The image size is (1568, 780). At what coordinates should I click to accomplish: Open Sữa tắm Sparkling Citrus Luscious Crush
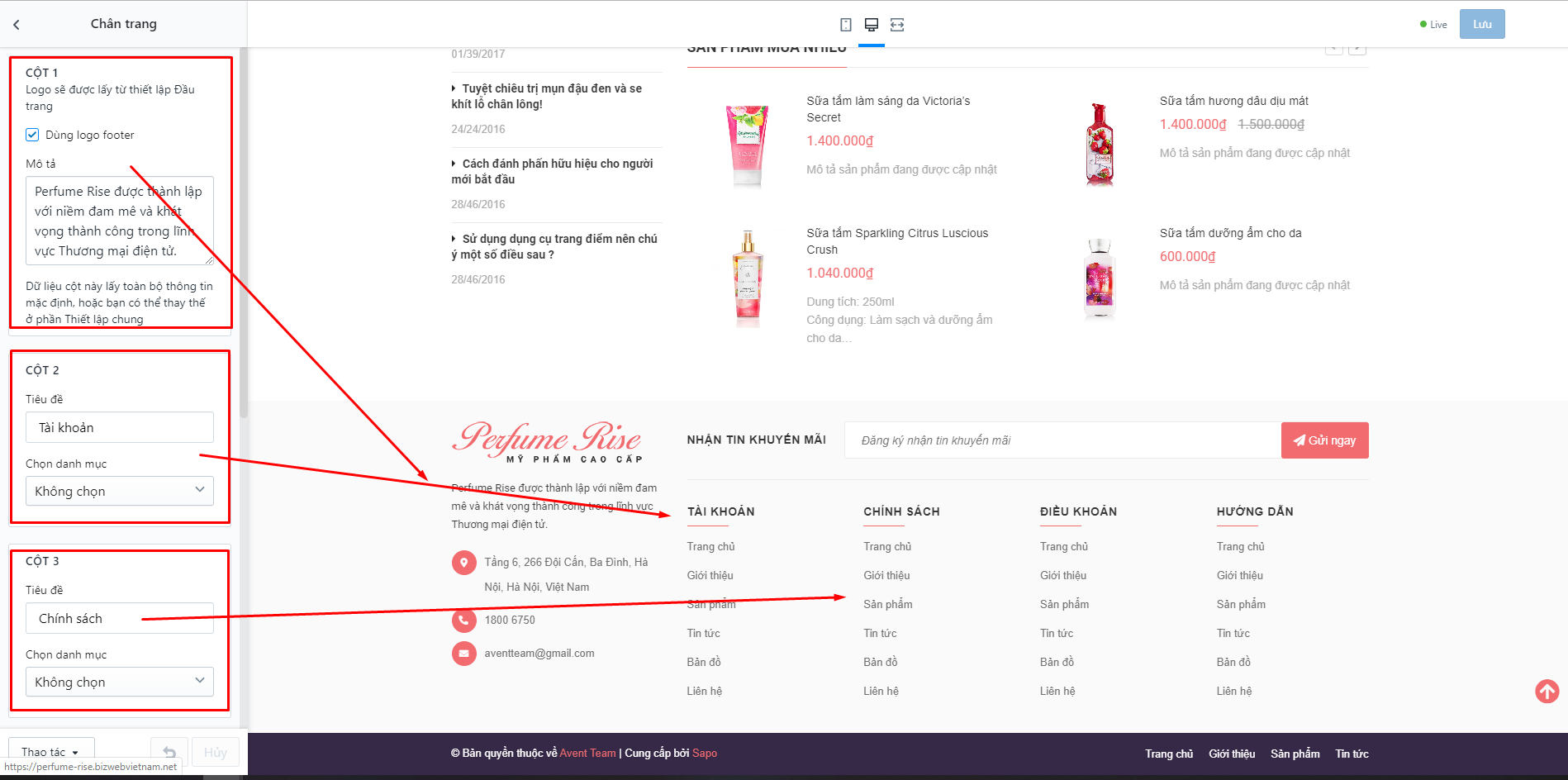(898, 241)
